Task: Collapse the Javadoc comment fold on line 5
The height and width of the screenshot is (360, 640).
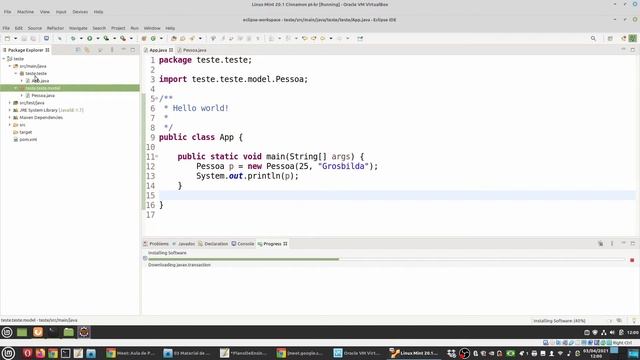Action: (156, 98)
